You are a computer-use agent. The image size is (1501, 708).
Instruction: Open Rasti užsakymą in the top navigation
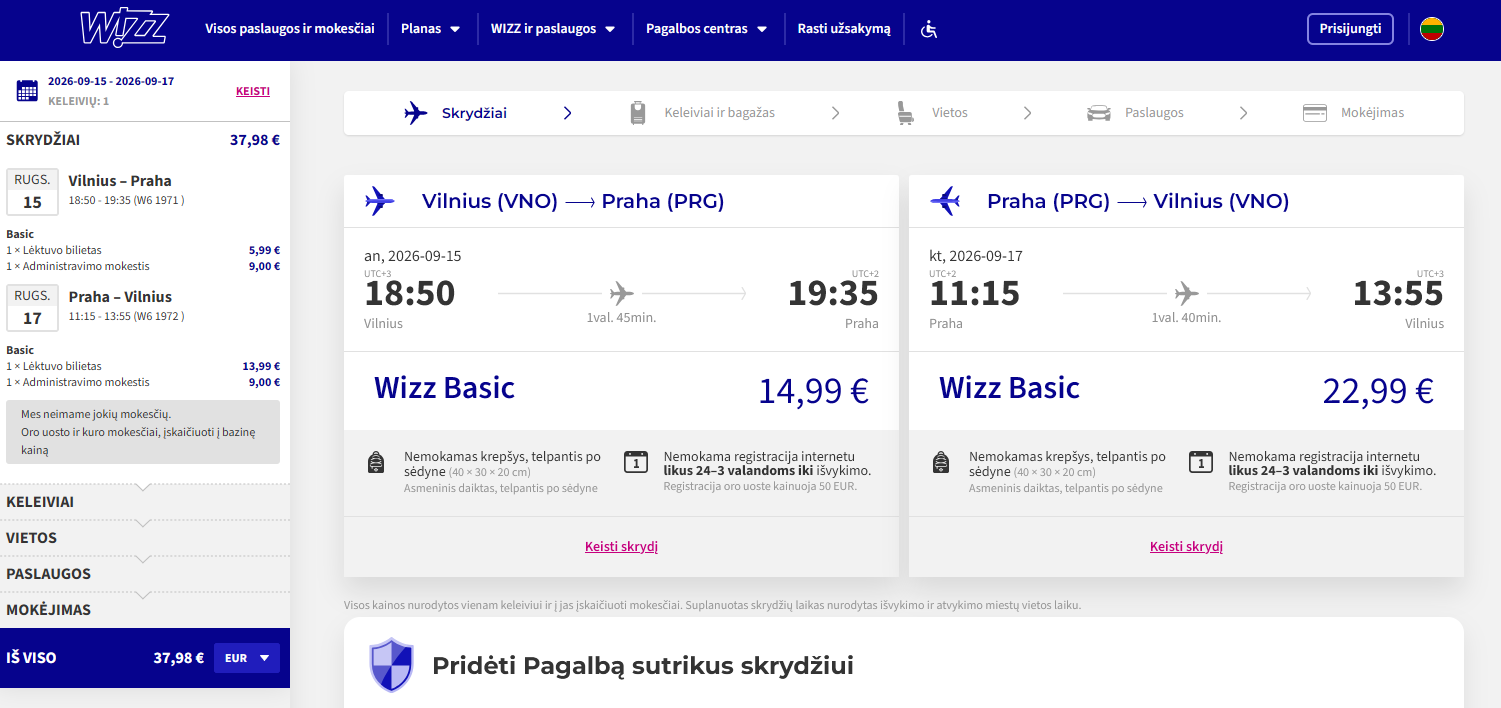[x=844, y=29]
